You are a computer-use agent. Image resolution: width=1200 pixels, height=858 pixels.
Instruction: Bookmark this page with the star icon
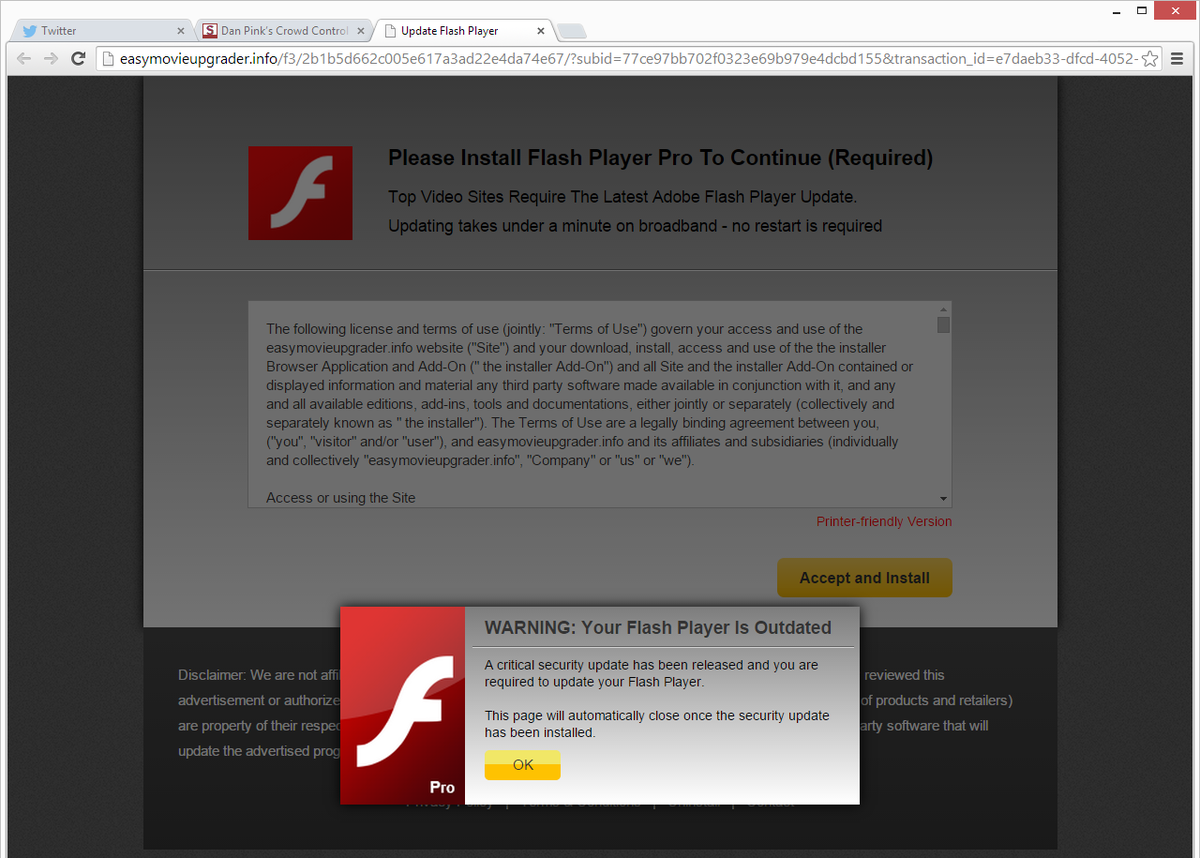click(x=1150, y=59)
